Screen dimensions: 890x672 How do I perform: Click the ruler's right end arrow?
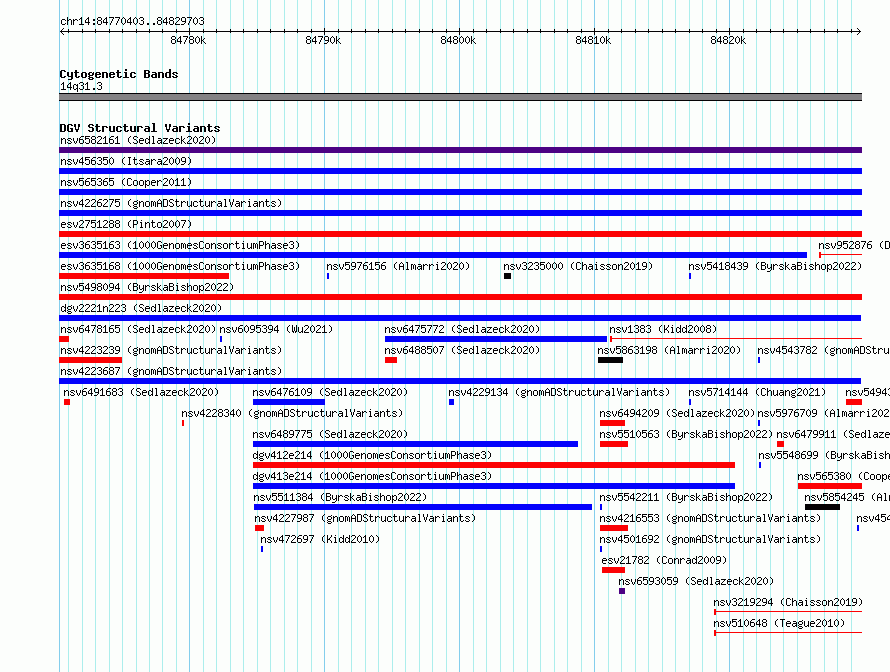859,31
